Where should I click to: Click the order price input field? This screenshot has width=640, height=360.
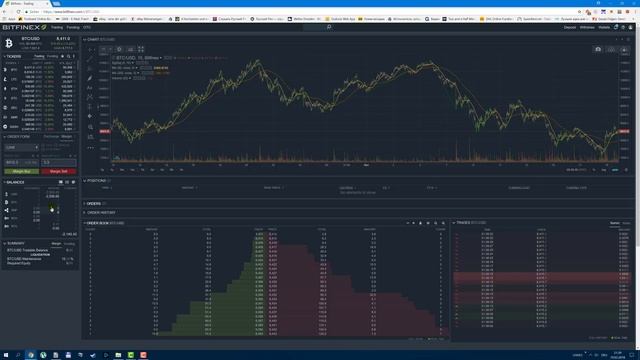22,162
